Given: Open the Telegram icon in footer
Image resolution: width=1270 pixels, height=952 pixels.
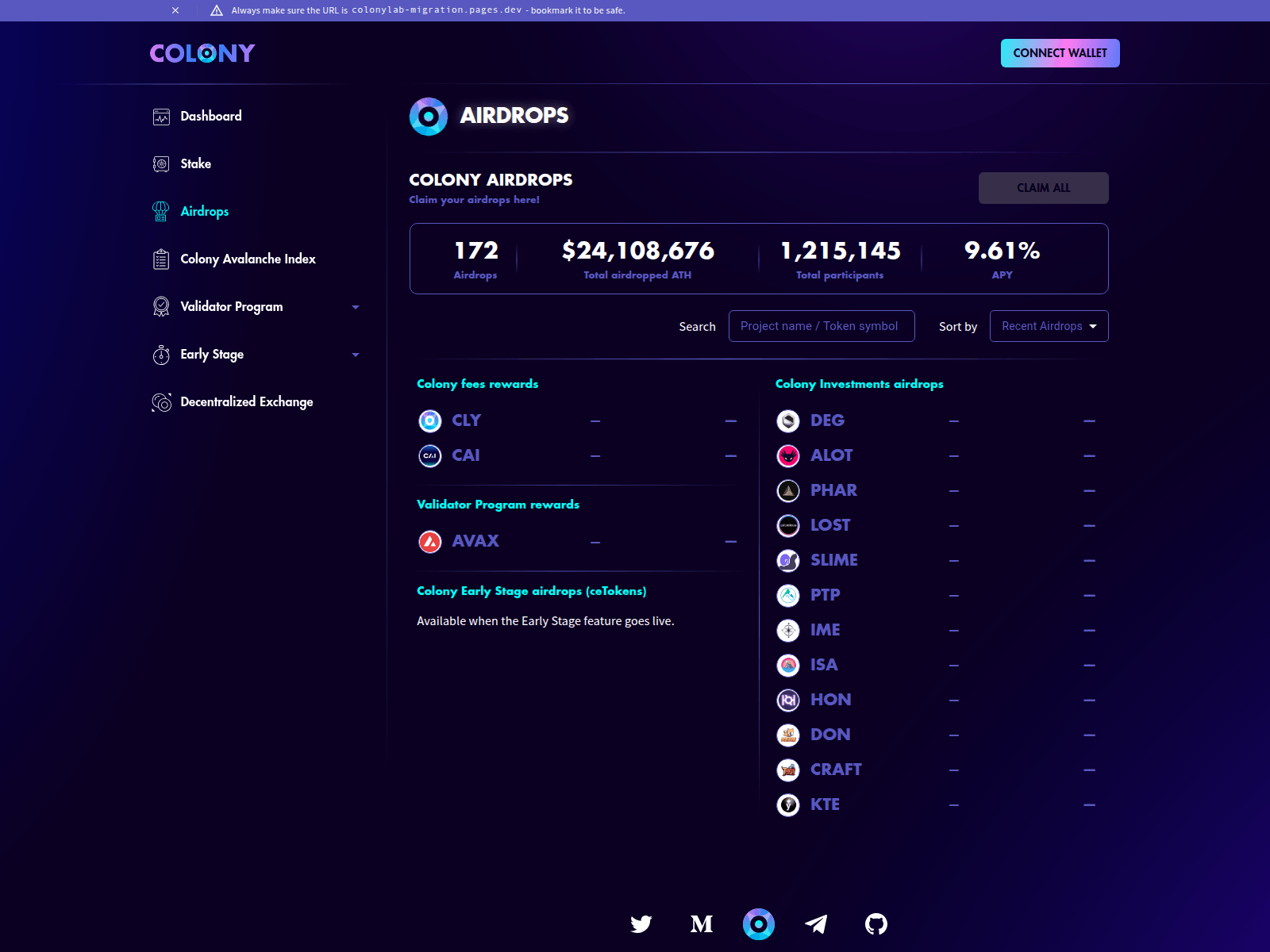Looking at the screenshot, I should click(816, 924).
